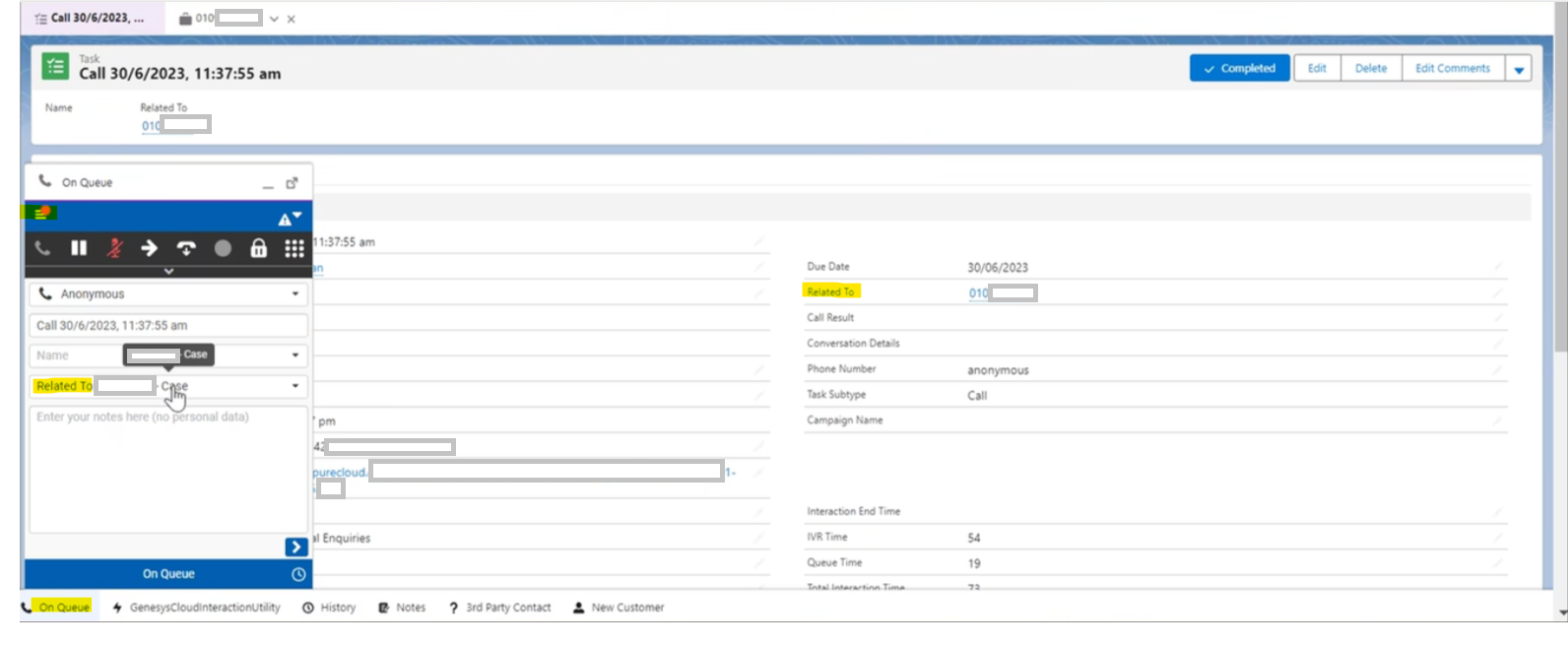Click the Edit Comments button
The image size is (1568, 646).
click(1452, 69)
